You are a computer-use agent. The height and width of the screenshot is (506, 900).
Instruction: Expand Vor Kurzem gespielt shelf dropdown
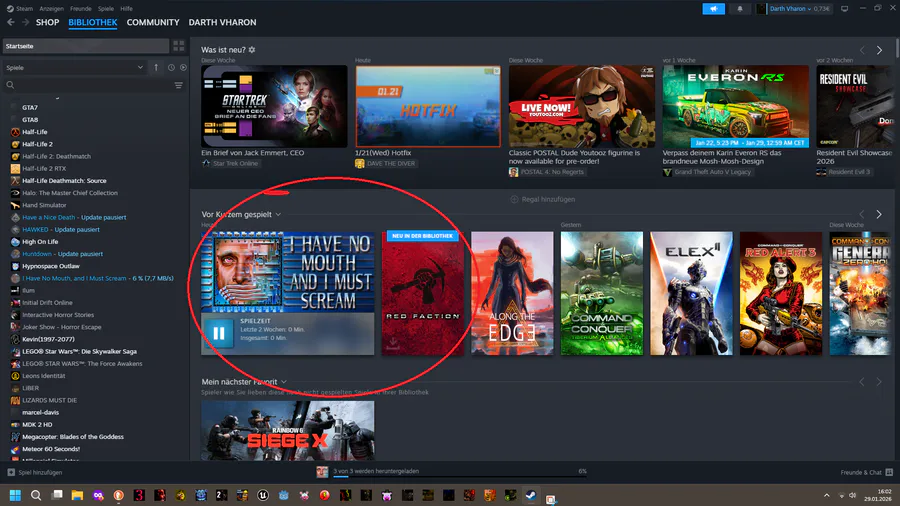(278, 215)
